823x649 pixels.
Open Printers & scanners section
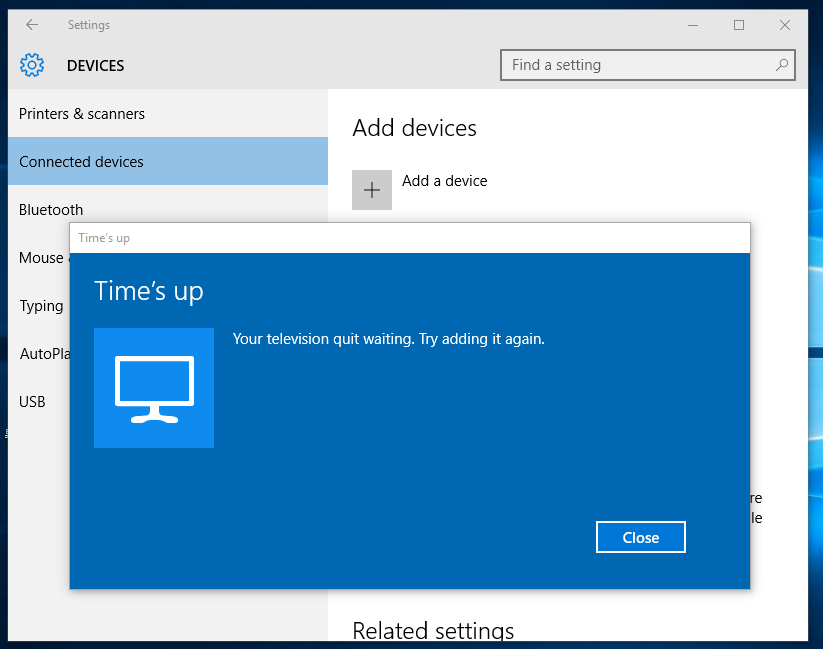[168, 113]
